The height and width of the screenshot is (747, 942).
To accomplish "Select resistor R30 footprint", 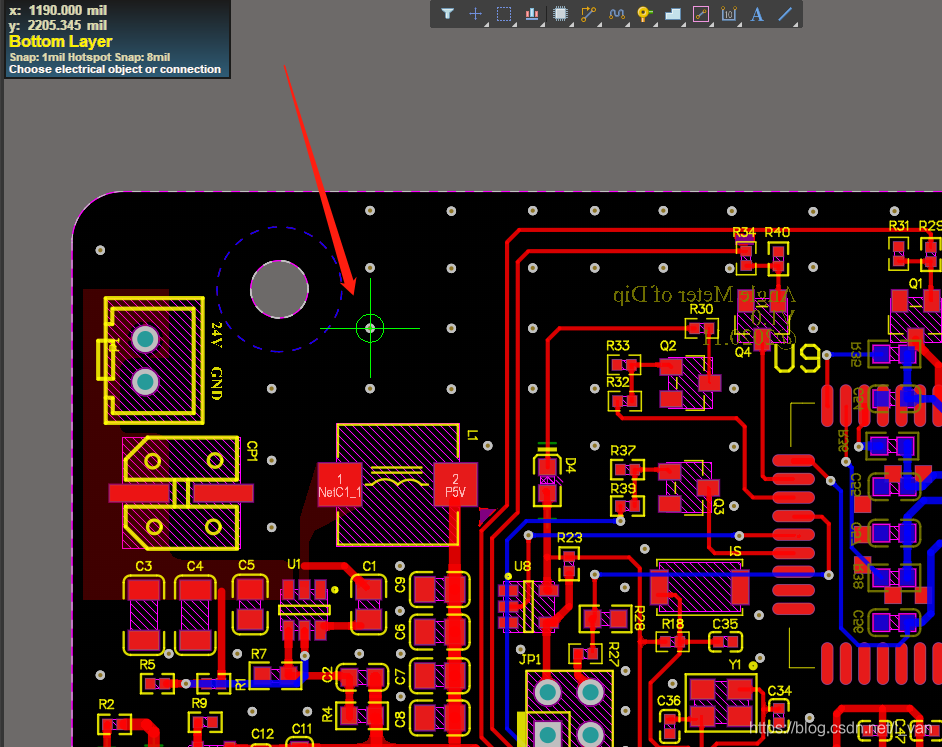I will pos(702,328).
